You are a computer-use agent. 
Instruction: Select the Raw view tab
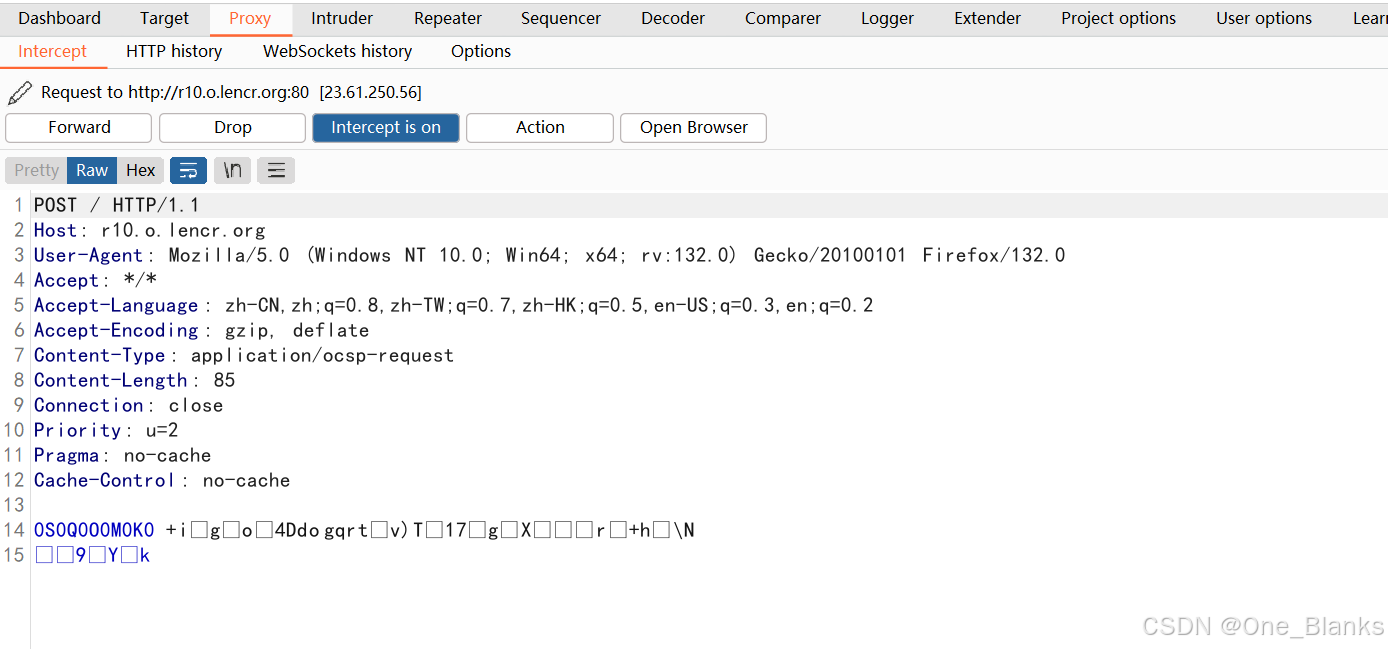coord(92,171)
